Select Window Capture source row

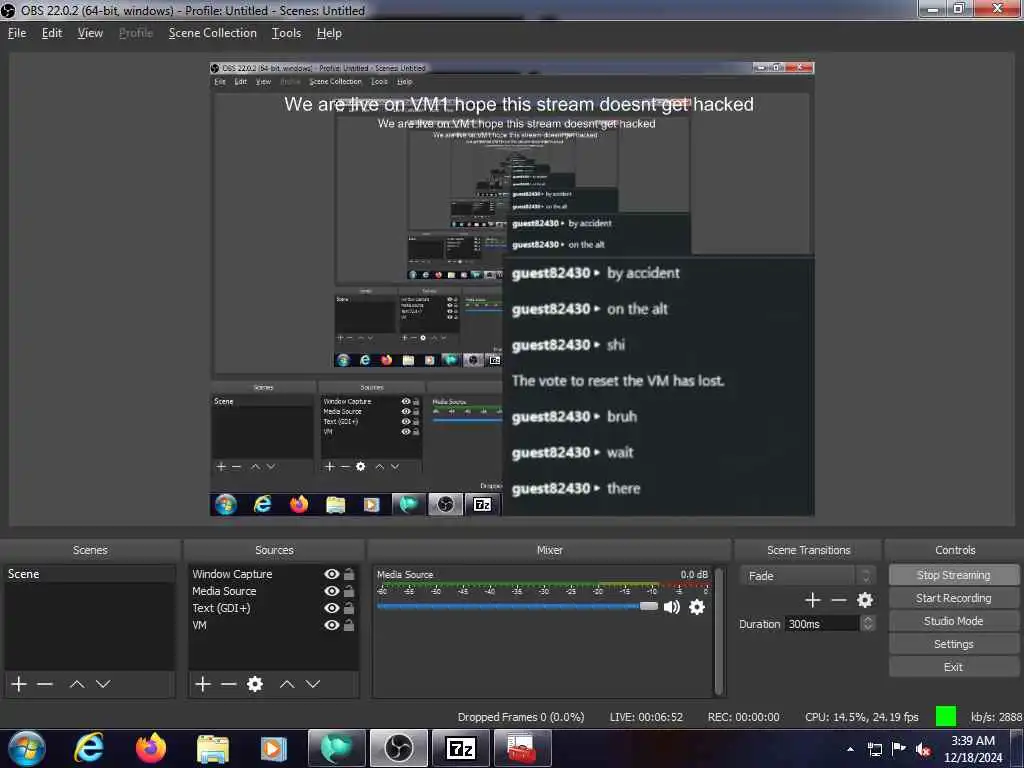[273, 574]
